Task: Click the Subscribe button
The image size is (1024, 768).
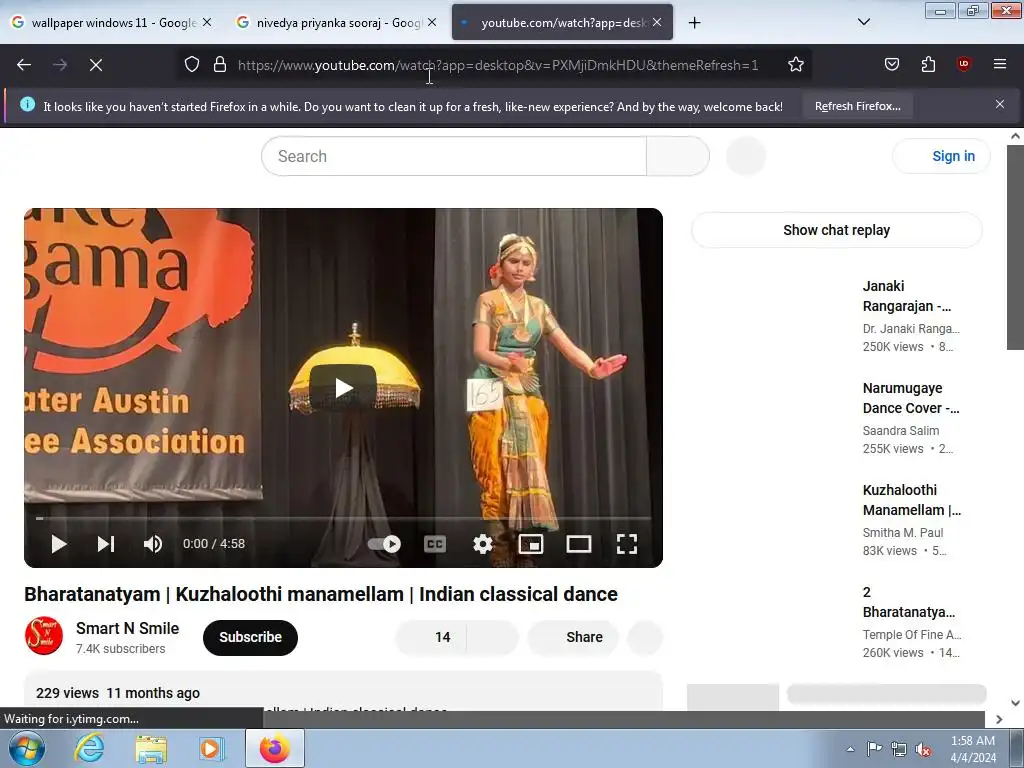Action: [x=250, y=637]
